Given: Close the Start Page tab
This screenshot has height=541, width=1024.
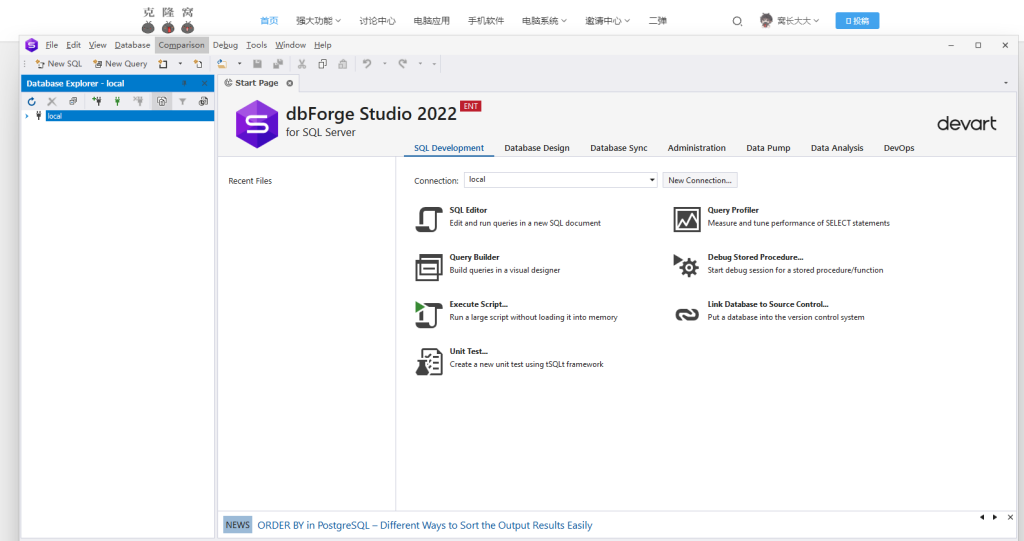Looking at the screenshot, I should (x=289, y=83).
